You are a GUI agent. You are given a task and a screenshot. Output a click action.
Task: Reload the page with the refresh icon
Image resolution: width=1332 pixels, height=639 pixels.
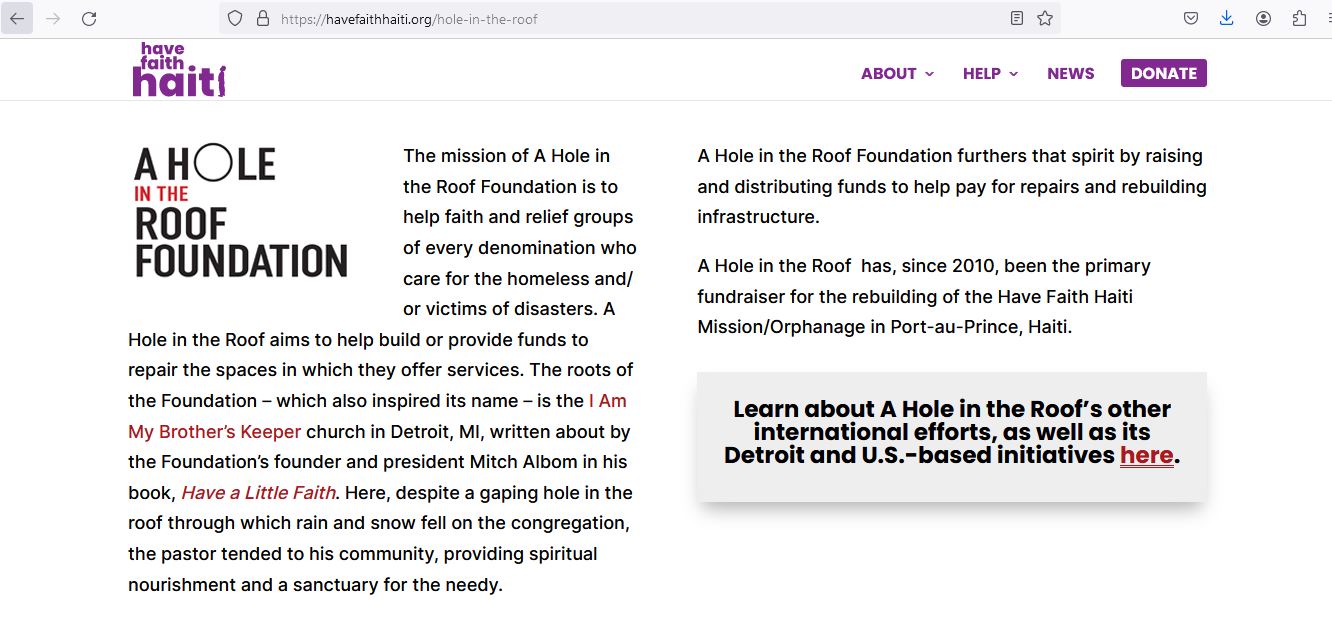click(89, 18)
